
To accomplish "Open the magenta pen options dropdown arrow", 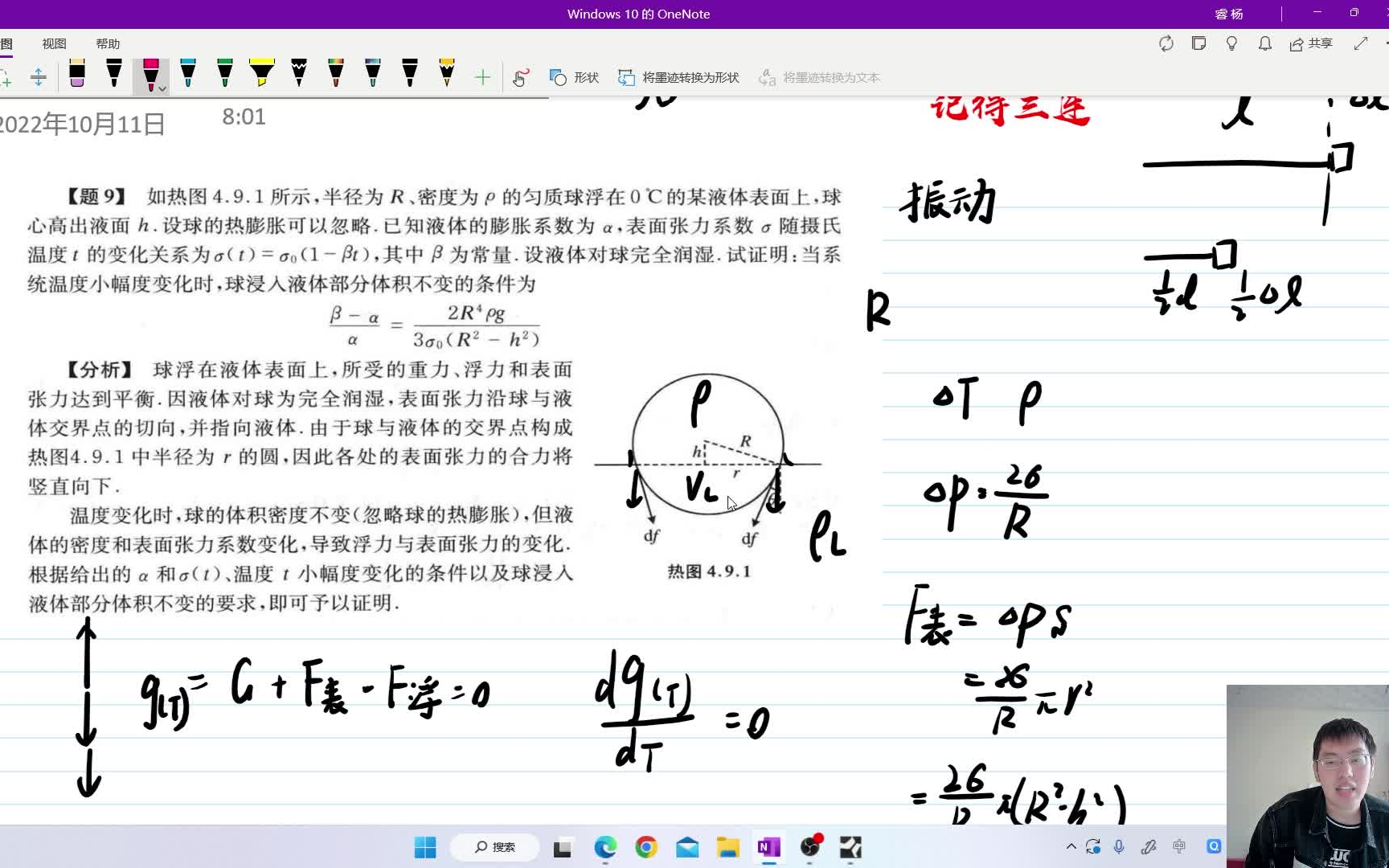I will pos(162,88).
